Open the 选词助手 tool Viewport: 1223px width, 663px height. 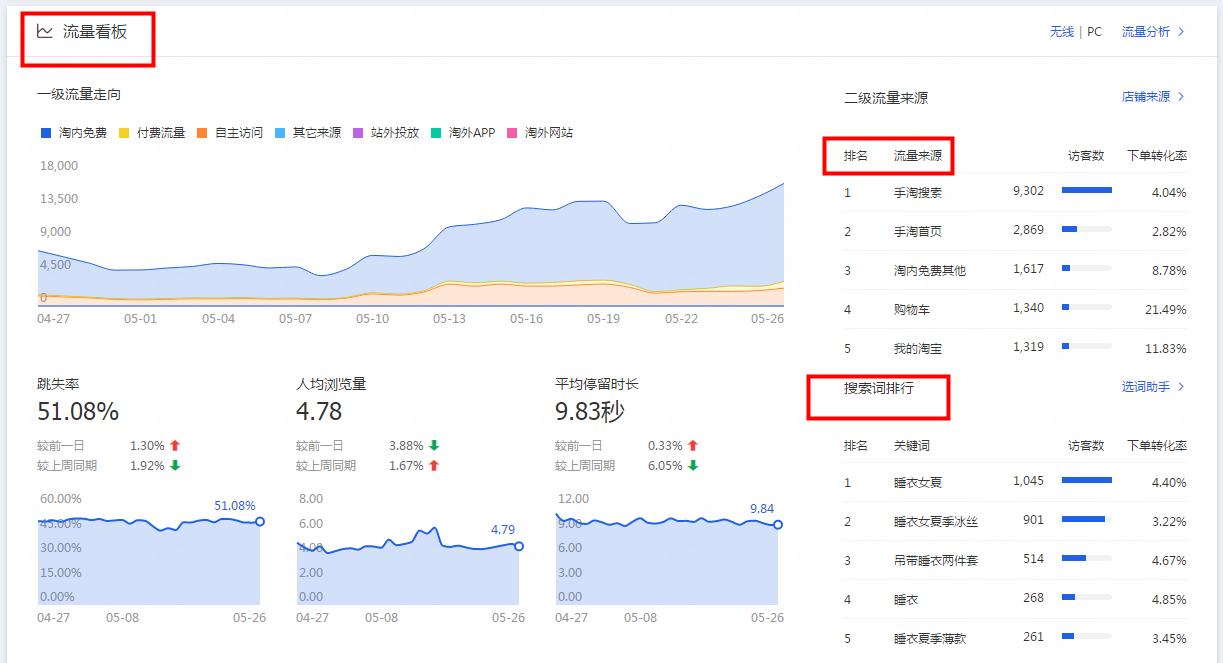1148,388
